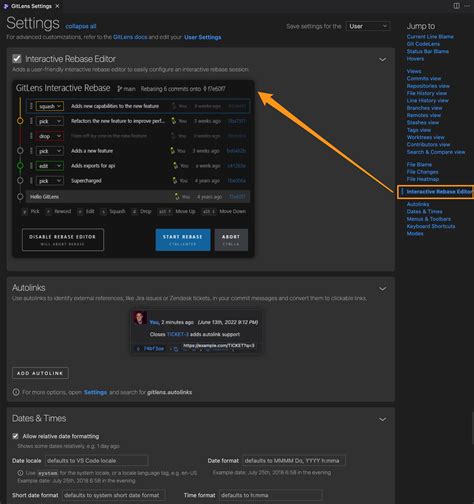Image resolution: width=474 pixels, height=504 pixels.
Task: Toggle the Interactive Rebase Editor checkbox
Action: [17, 59]
